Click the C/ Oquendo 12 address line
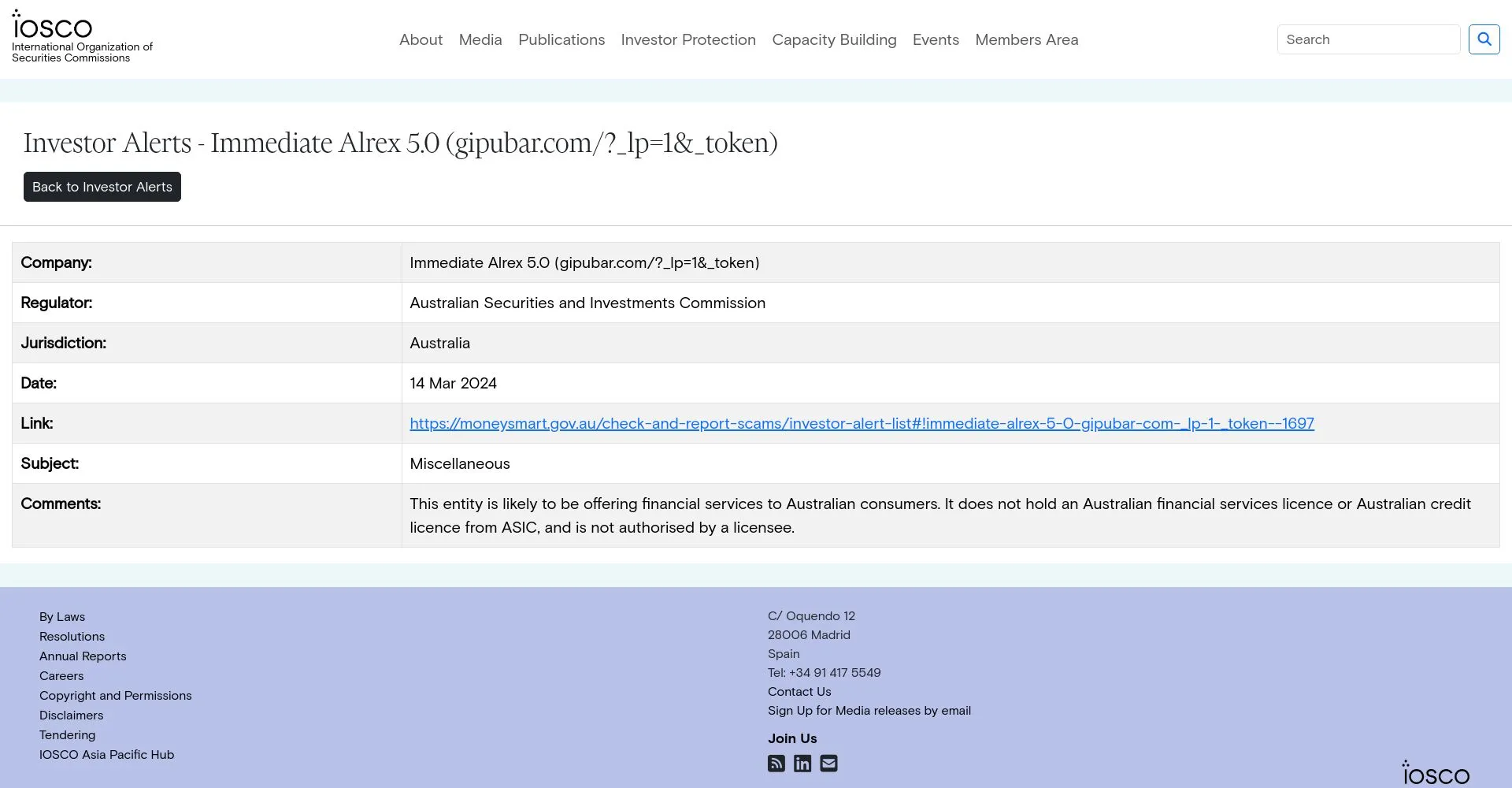Viewport: 1512px width, 788px height. (811, 616)
